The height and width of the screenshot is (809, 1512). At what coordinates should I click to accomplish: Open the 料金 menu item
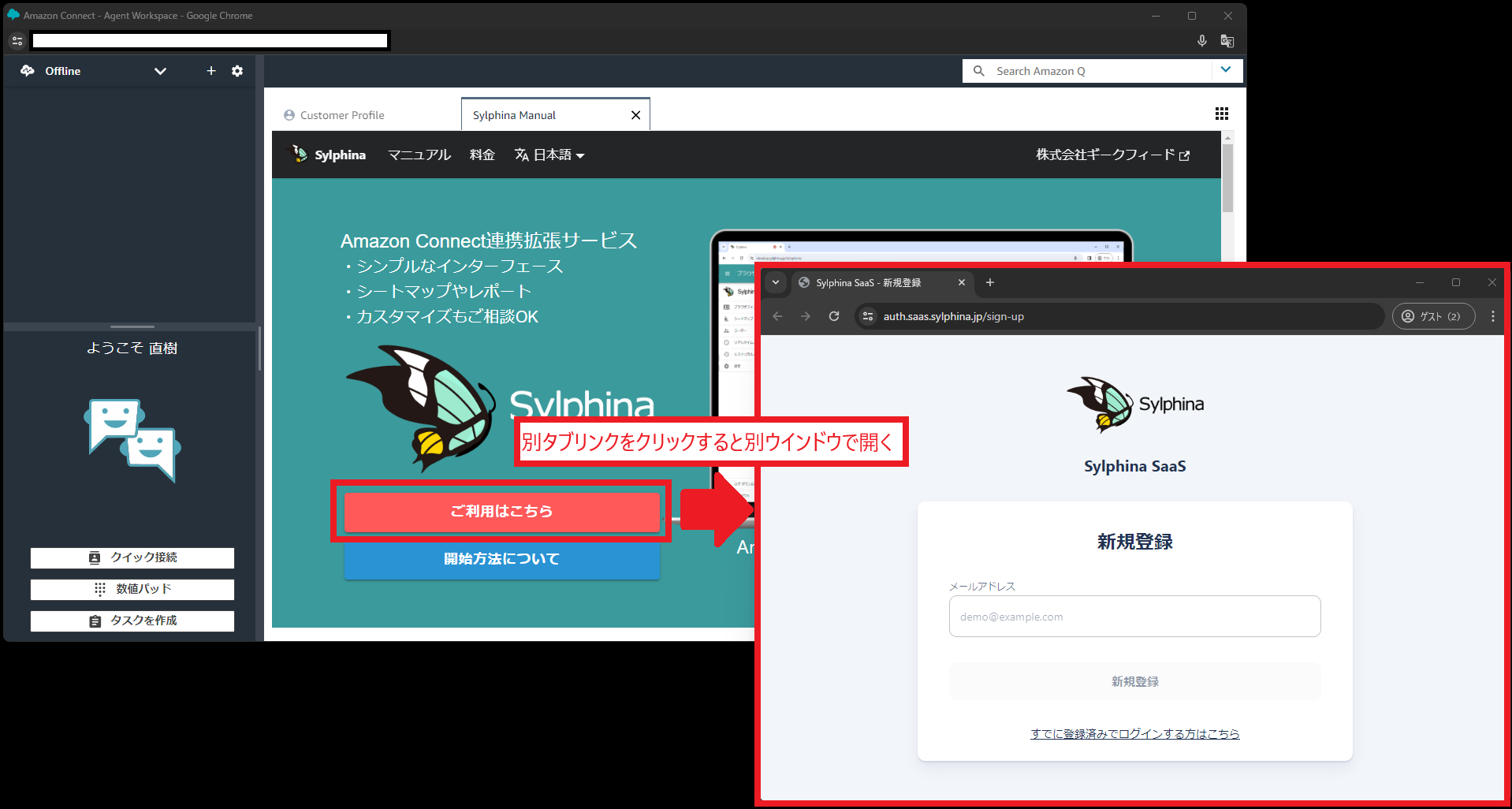pos(482,155)
